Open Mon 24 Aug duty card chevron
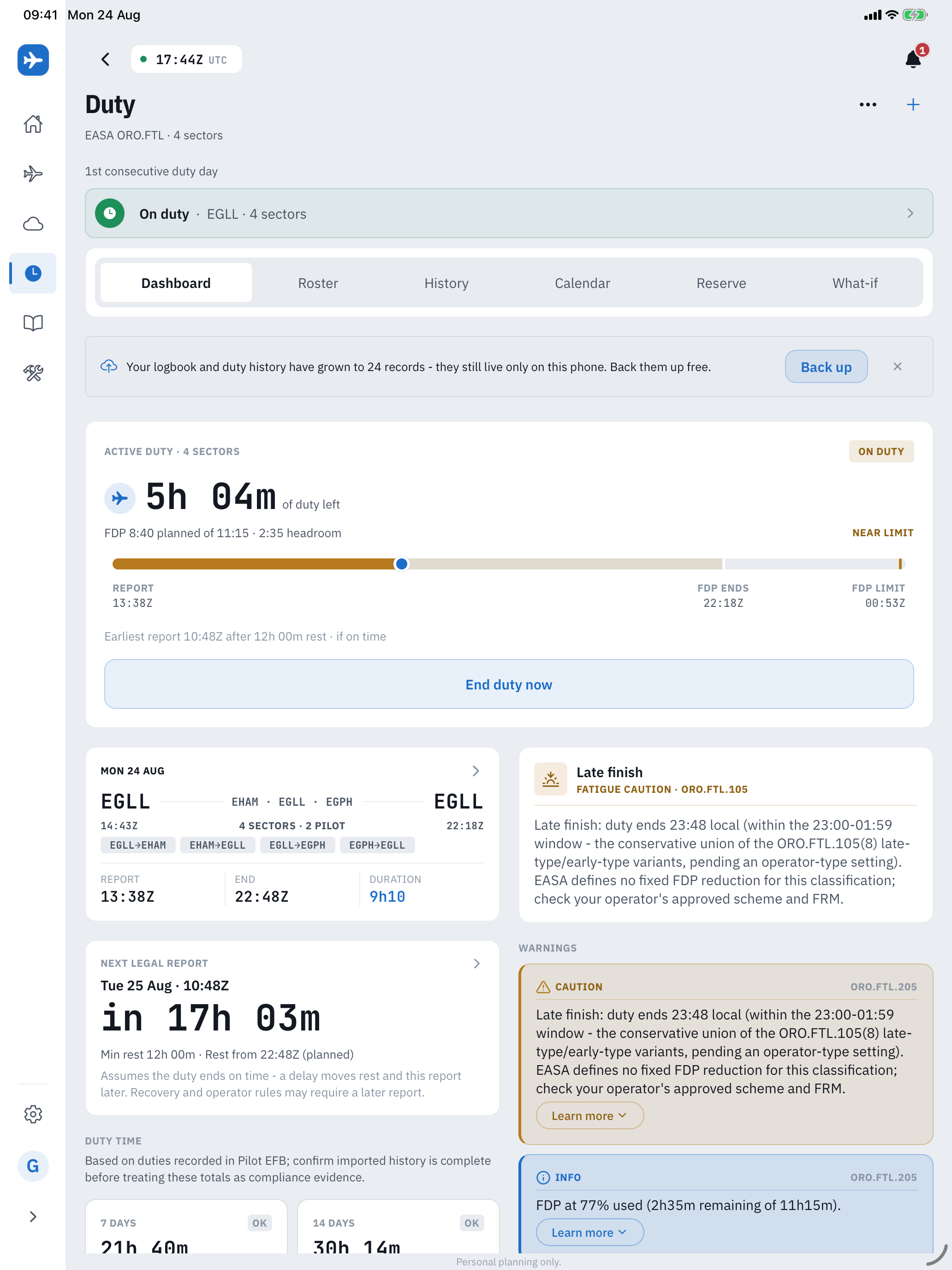Viewport: 952px width, 1270px height. coord(476,771)
